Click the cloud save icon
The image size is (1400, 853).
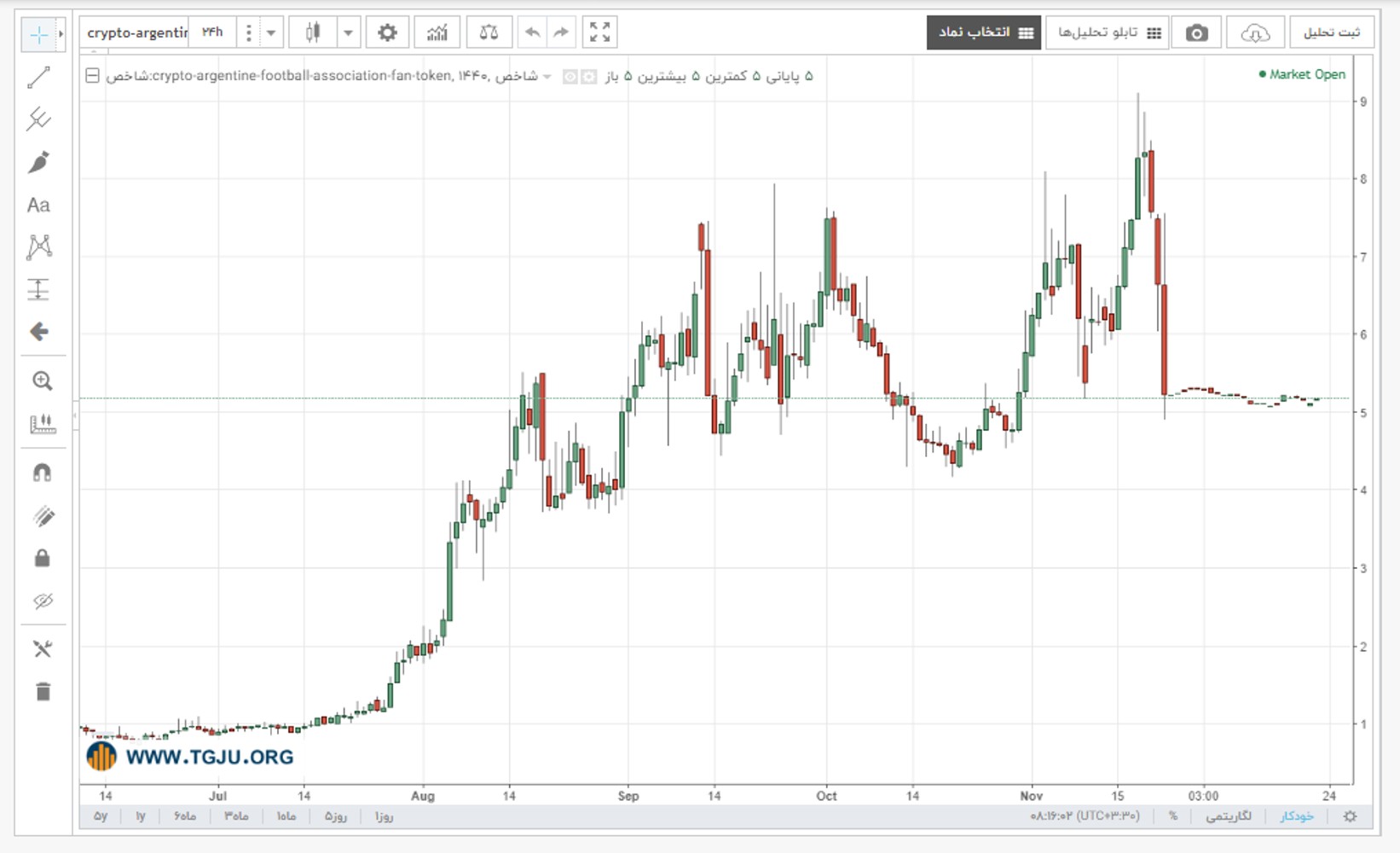[1255, 32]
